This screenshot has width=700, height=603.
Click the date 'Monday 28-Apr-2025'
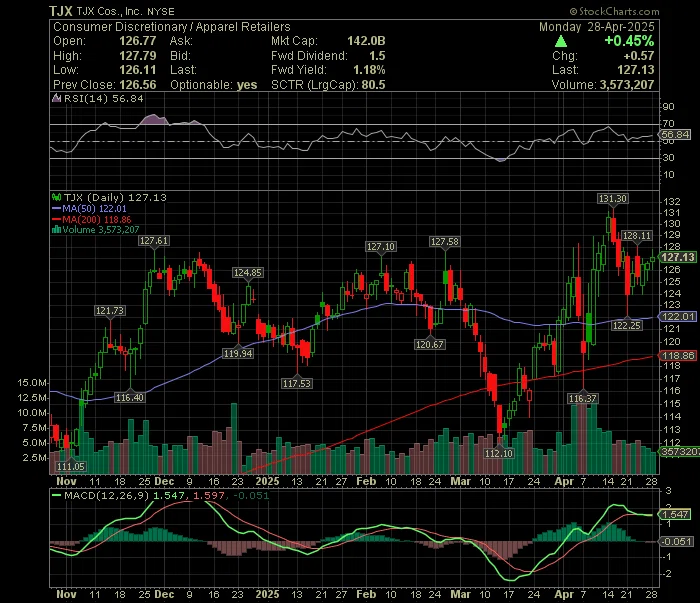pos(596,27)
